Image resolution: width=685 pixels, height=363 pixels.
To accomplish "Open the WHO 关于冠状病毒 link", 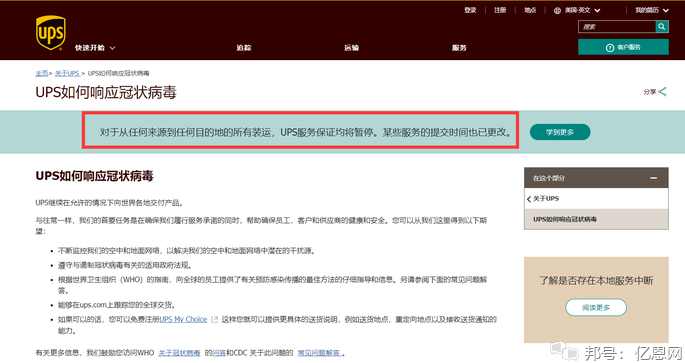I will click(179, 353).
